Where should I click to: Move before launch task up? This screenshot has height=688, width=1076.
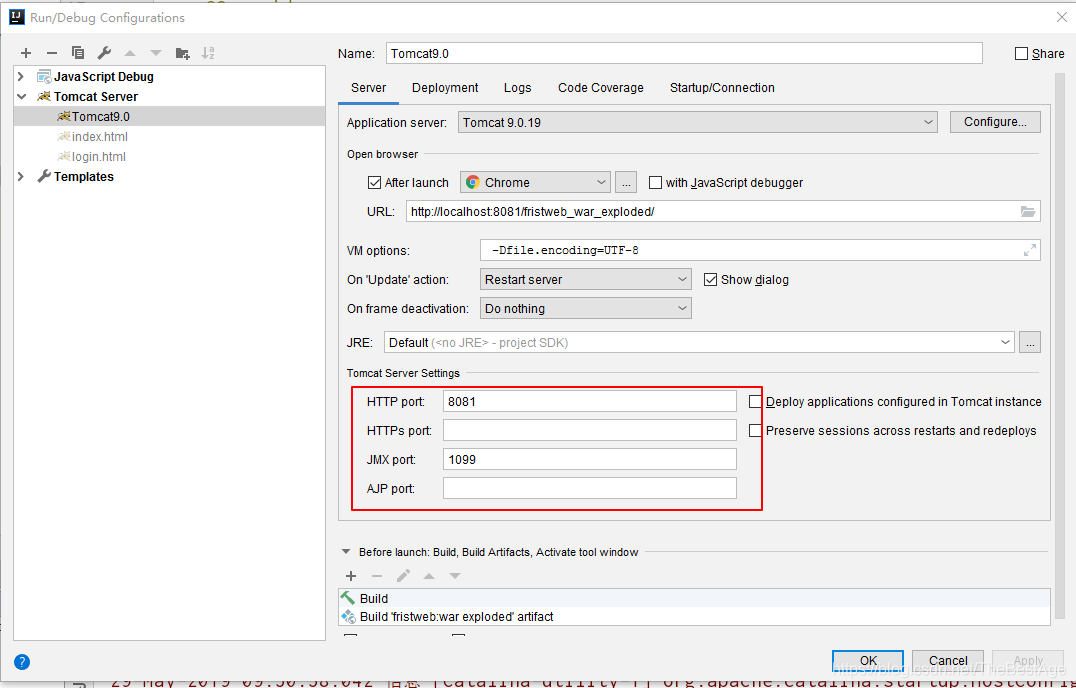pos(429,576)
